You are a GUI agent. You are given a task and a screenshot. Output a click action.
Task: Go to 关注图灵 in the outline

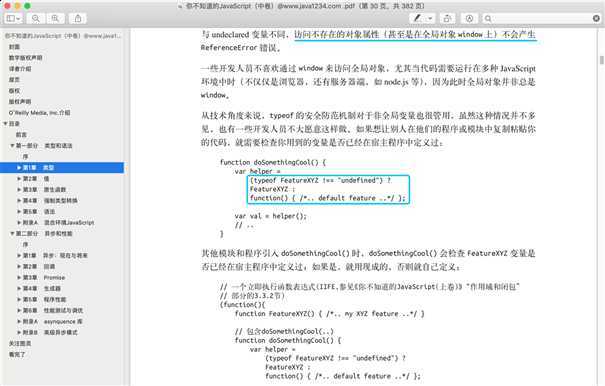[20, 343]
